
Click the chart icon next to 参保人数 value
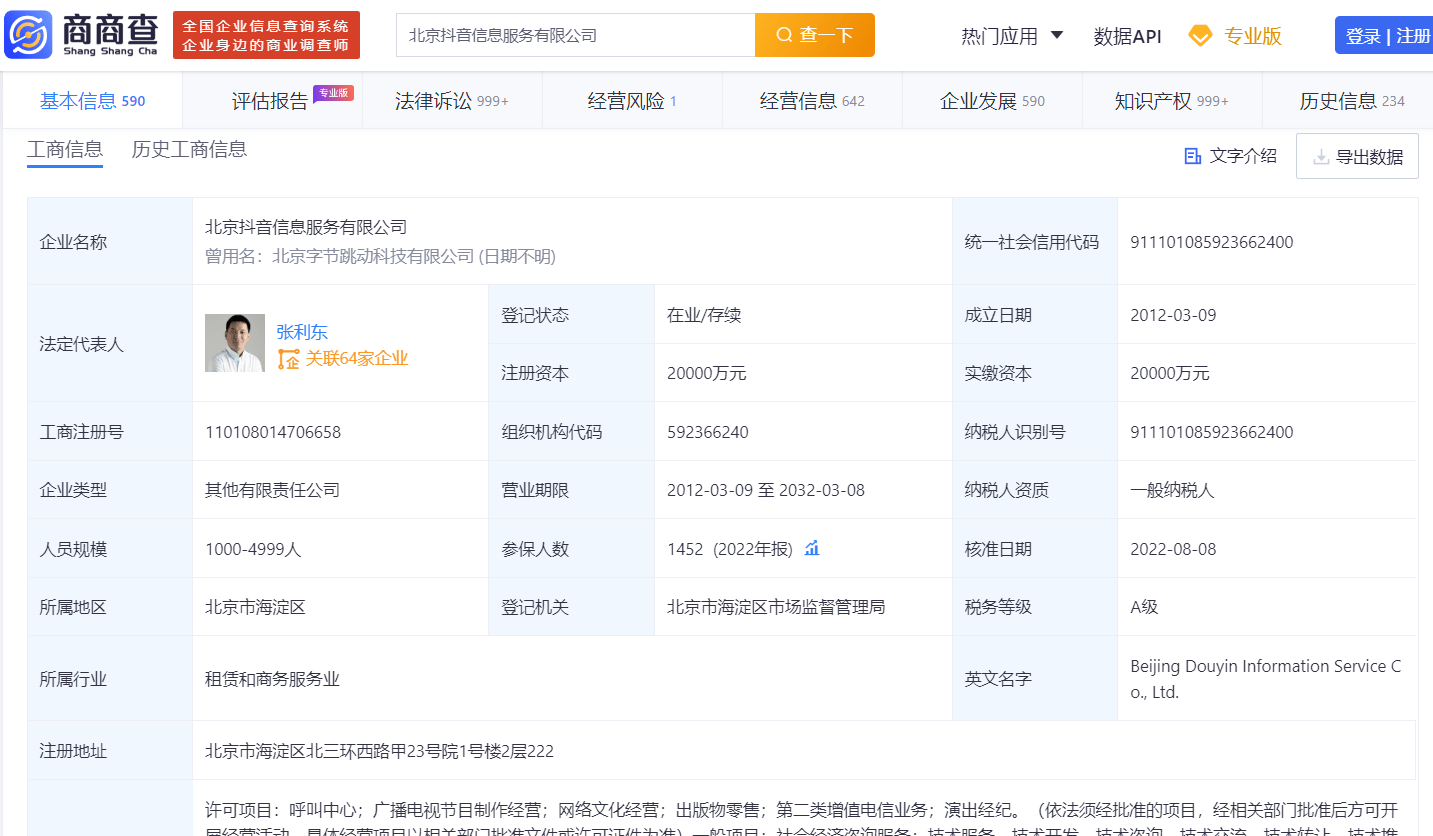812,548
